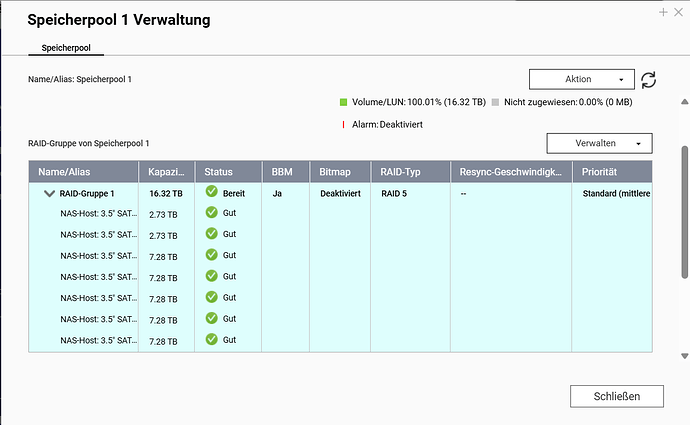Click the green Bereit status icon
The width and height of the screenshot is (690, 425).
tap(211, 191)
